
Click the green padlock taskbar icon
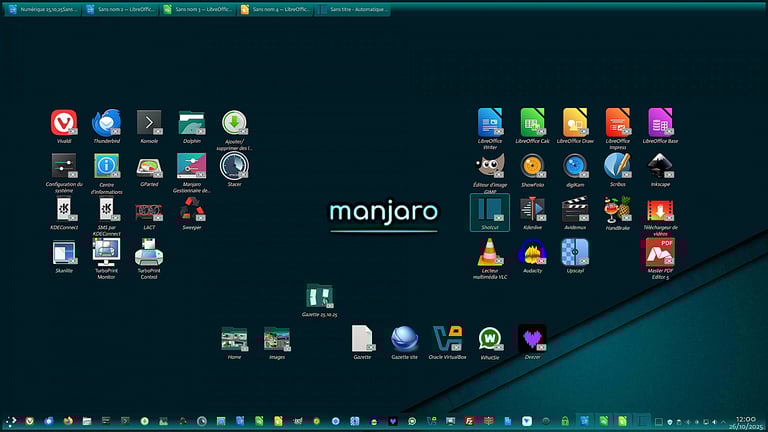click(565, 421)
